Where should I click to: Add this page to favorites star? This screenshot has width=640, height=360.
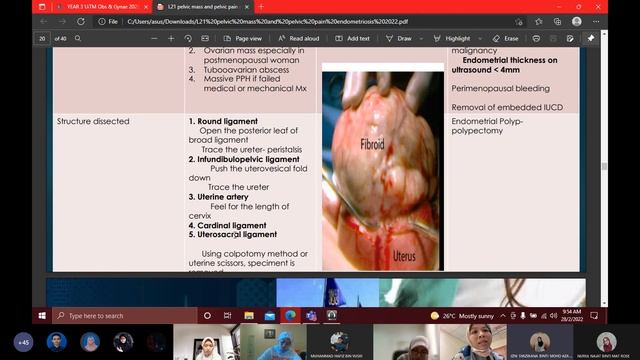(x=519, y=22)
